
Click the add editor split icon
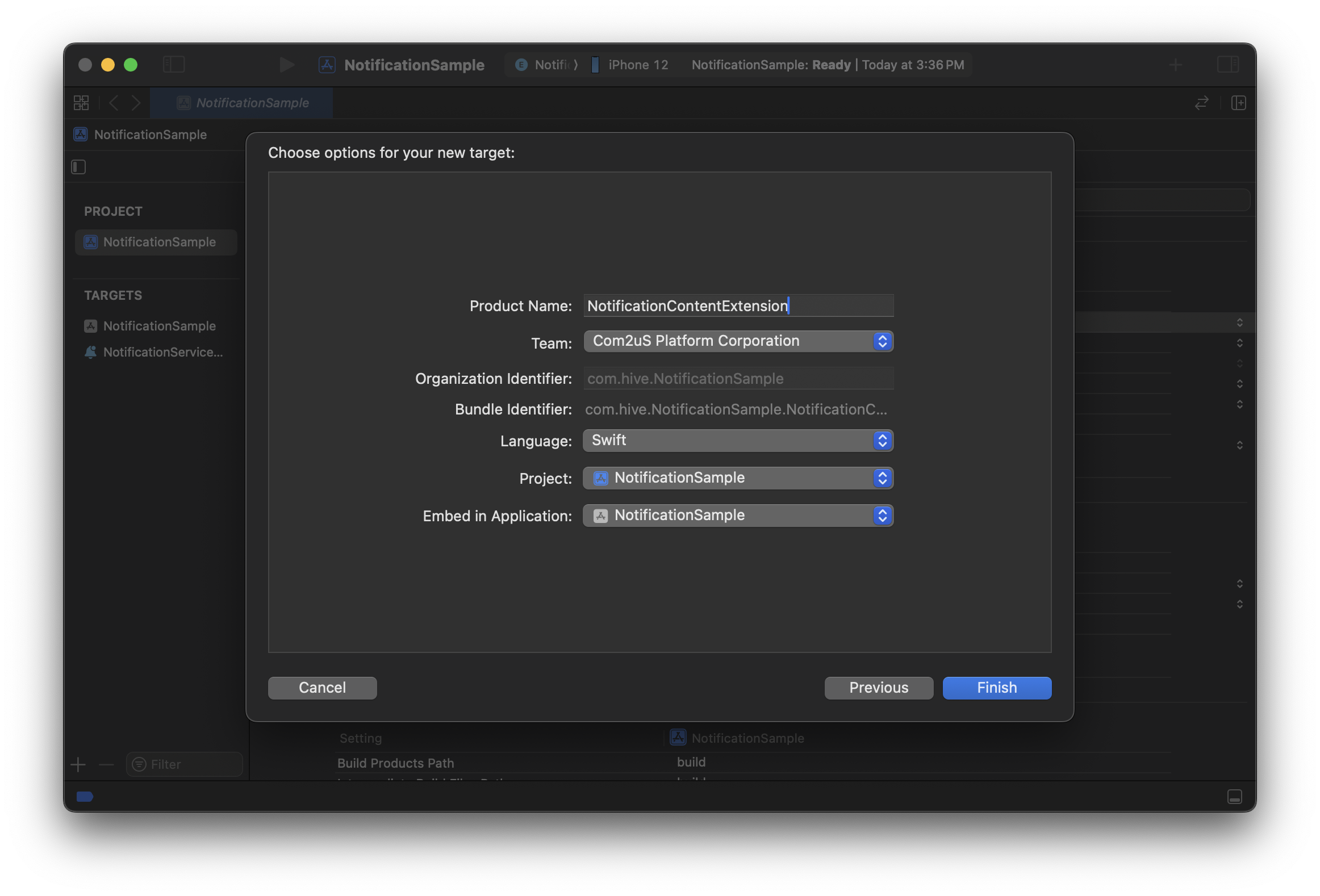(1238, 103)
